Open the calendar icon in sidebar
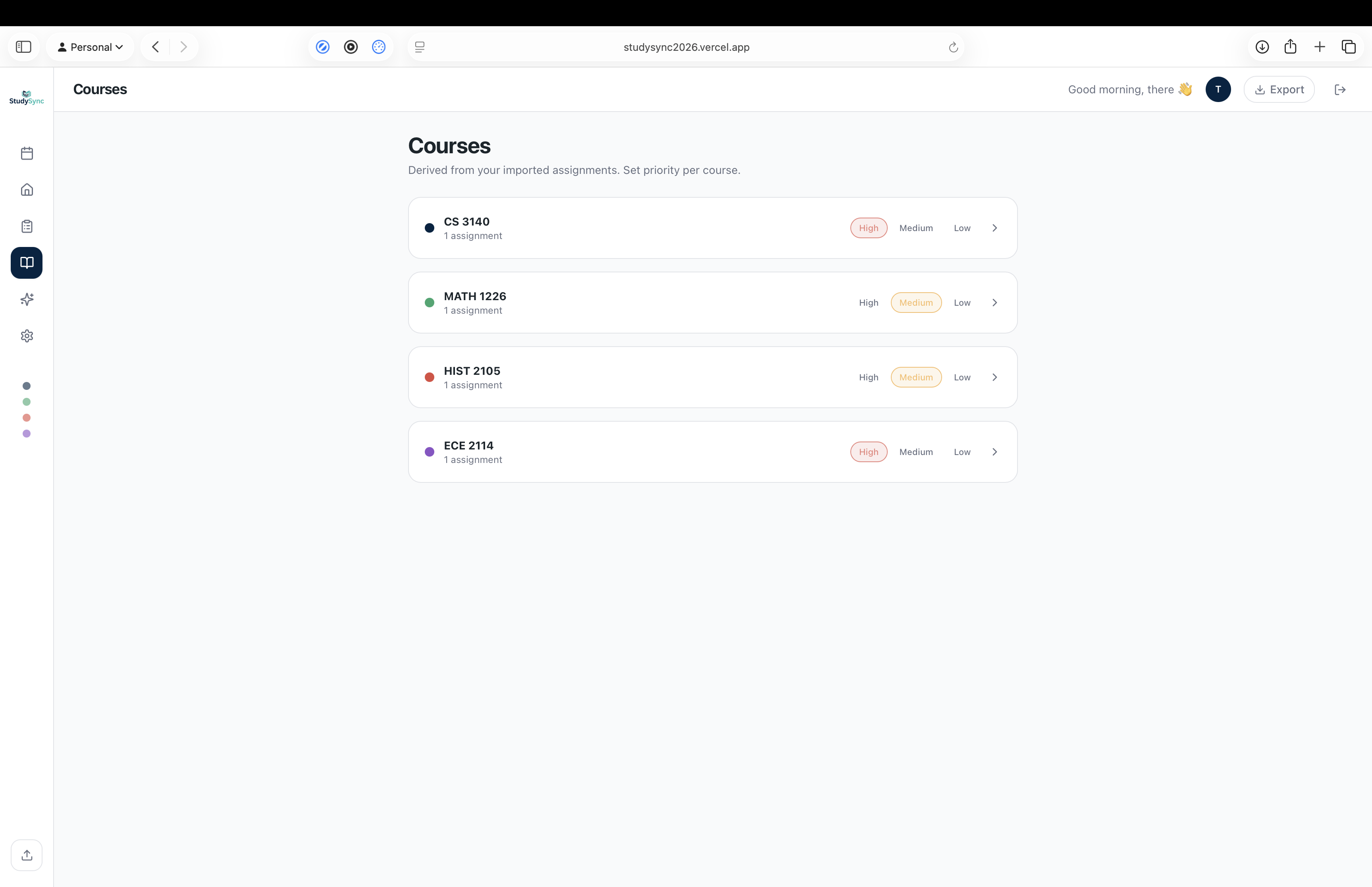Image resolution: width=1372 pixels, height=887 pixels. point(27,153)
